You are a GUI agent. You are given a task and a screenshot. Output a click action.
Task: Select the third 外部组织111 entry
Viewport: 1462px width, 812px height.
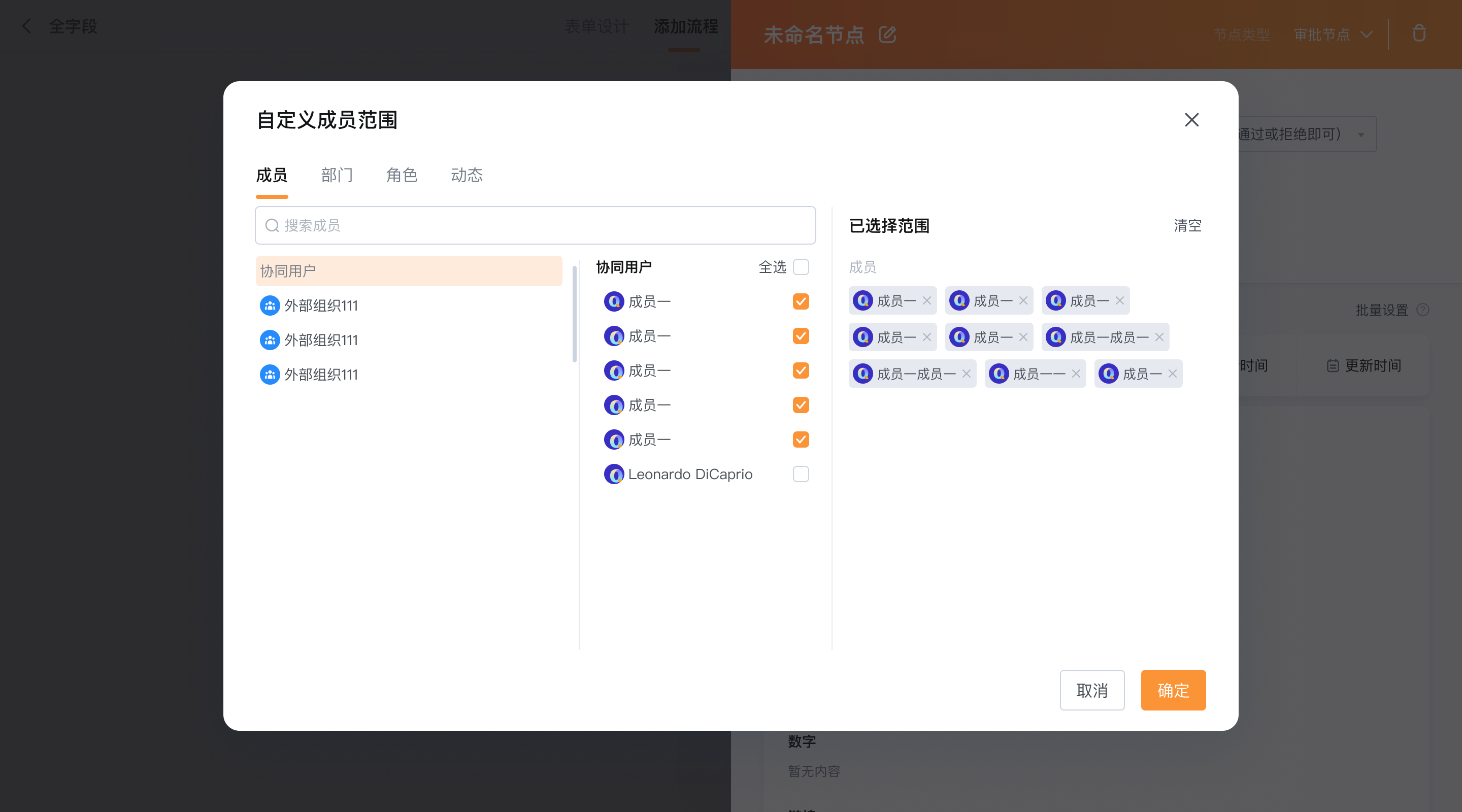click(409, 375)
